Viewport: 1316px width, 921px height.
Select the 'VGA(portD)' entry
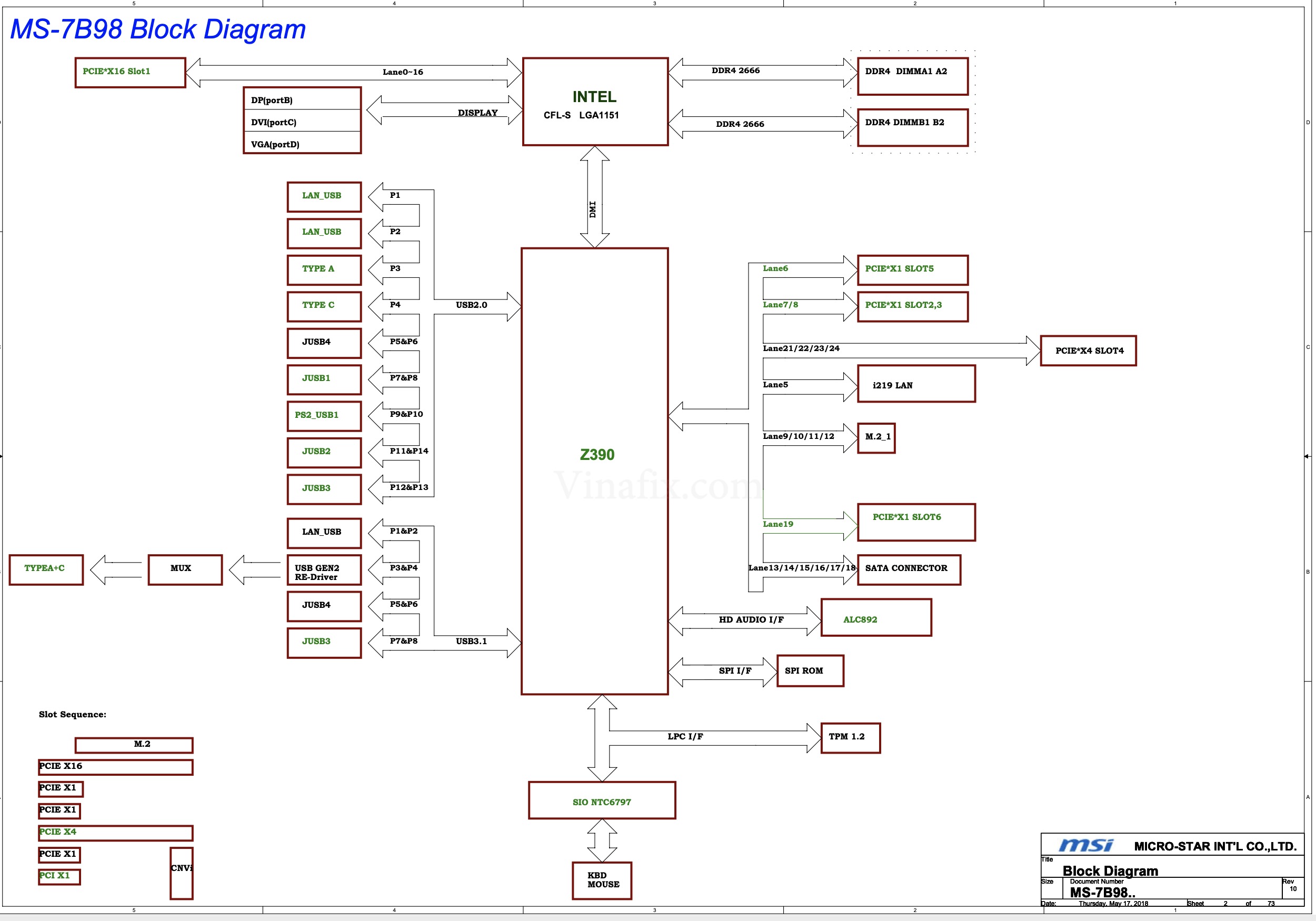(302, 143)
